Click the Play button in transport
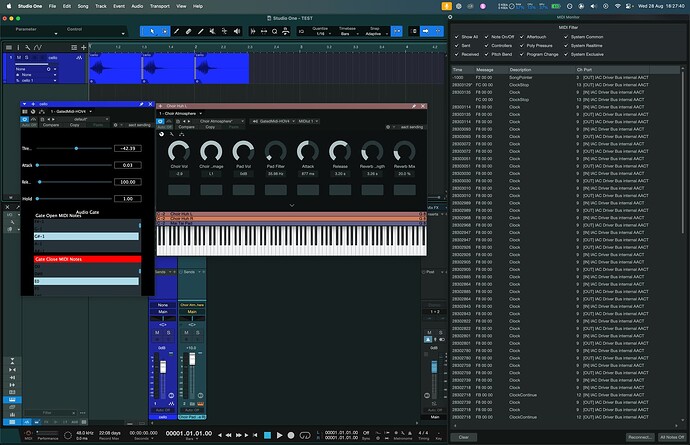This screenshot has width=690, height=445. point(279,435)
